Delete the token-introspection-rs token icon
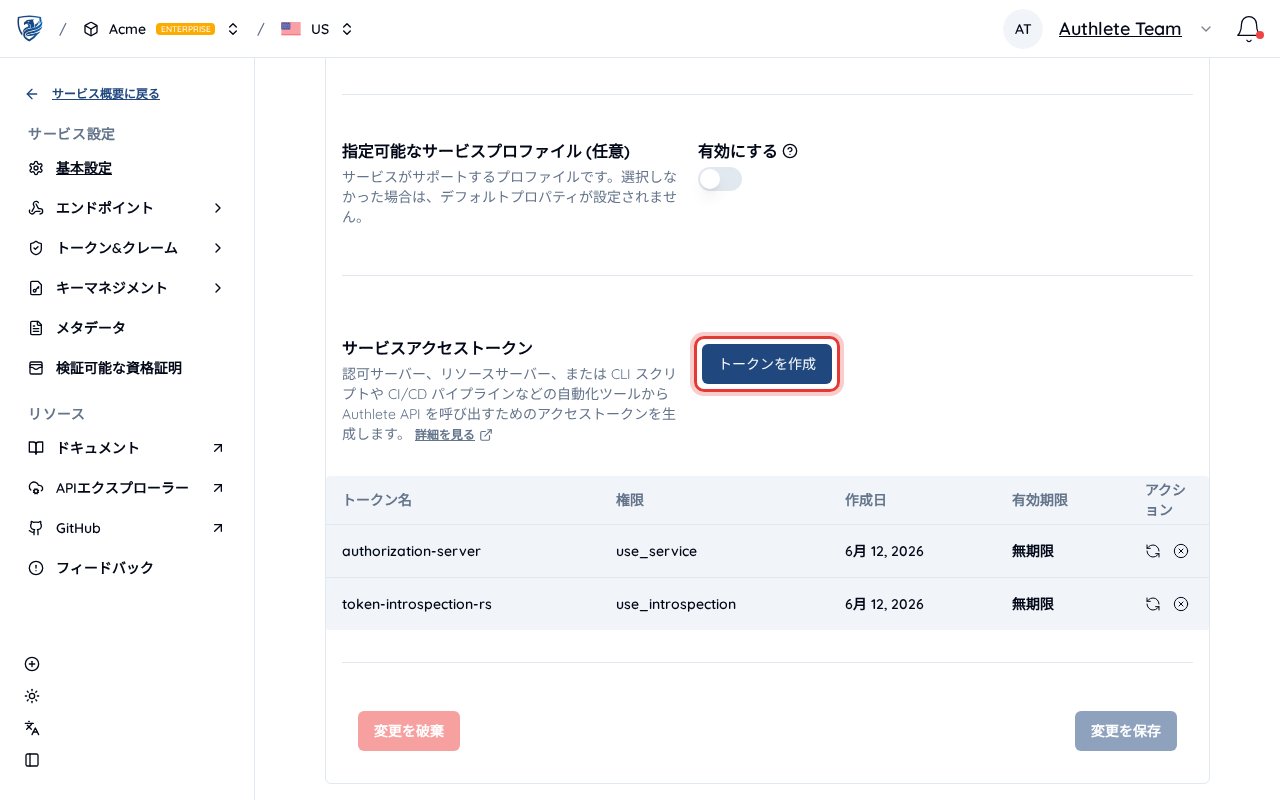The width and height of the screenshot is (1280, 800). pos(1181,604)
